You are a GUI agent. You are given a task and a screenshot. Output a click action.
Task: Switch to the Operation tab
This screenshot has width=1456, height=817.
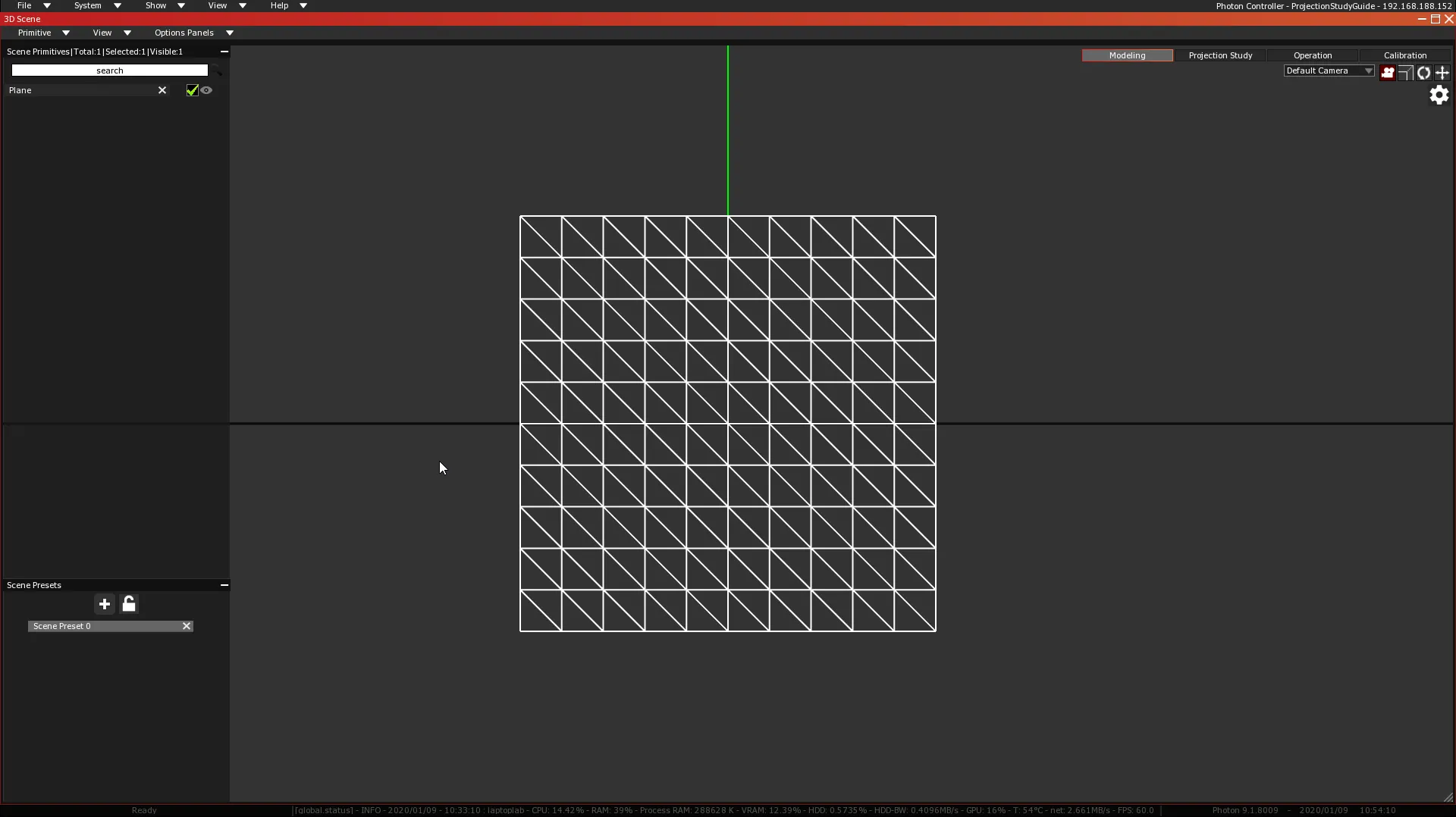(x=1313, y=55)
